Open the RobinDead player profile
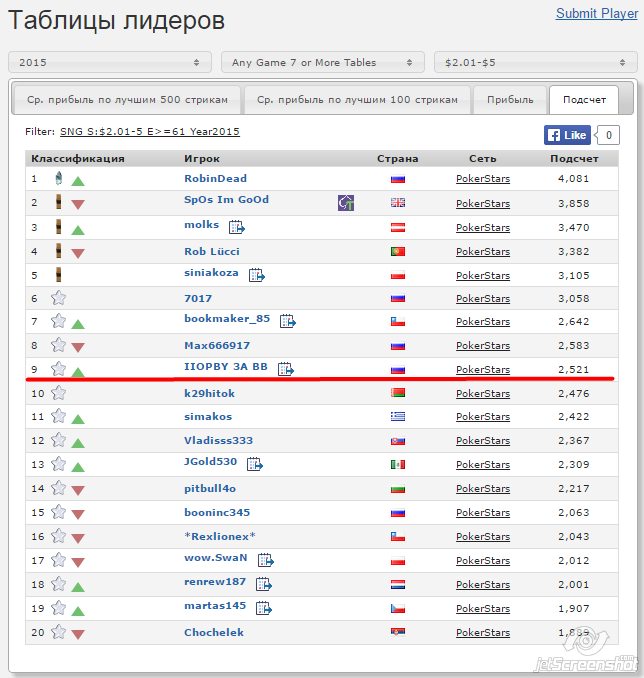644x678 pixels. (215, 178)
